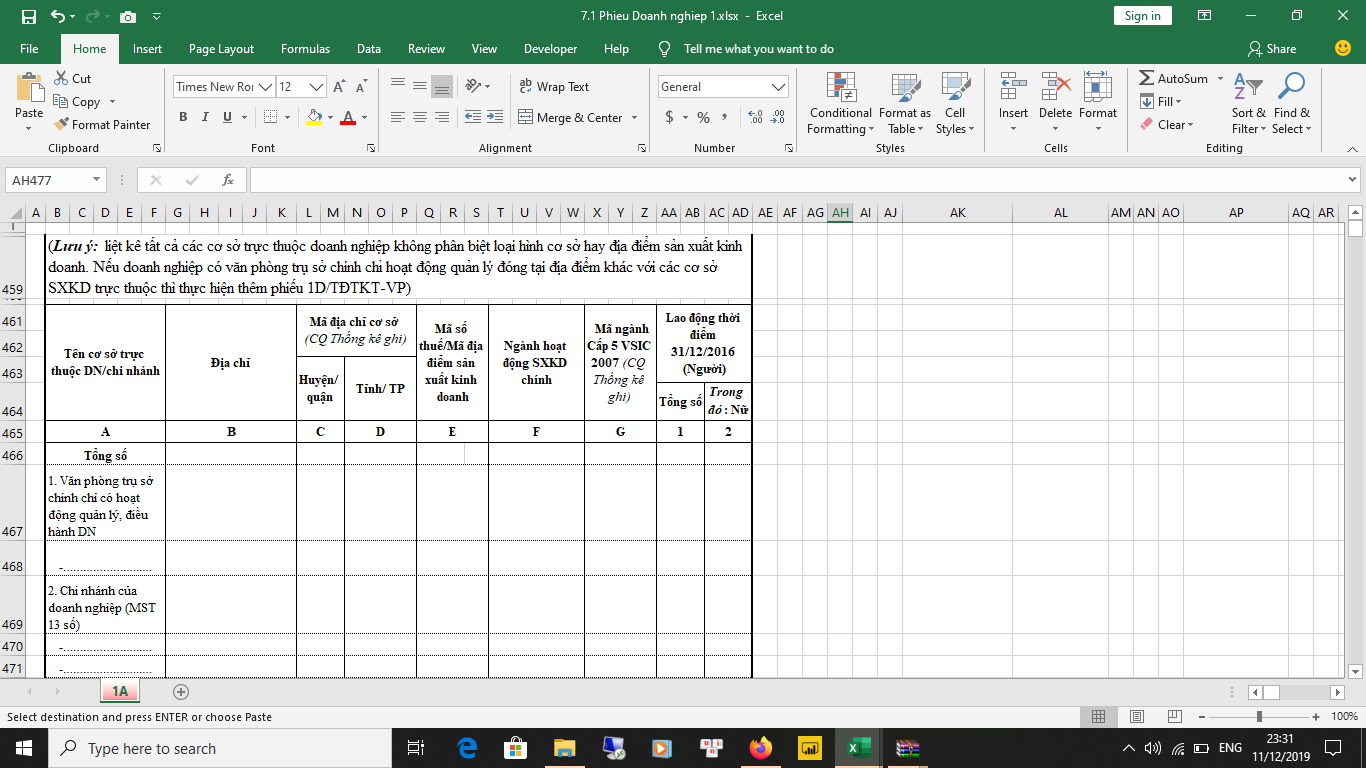Click the Windows taskbar search box

point(222,748)
